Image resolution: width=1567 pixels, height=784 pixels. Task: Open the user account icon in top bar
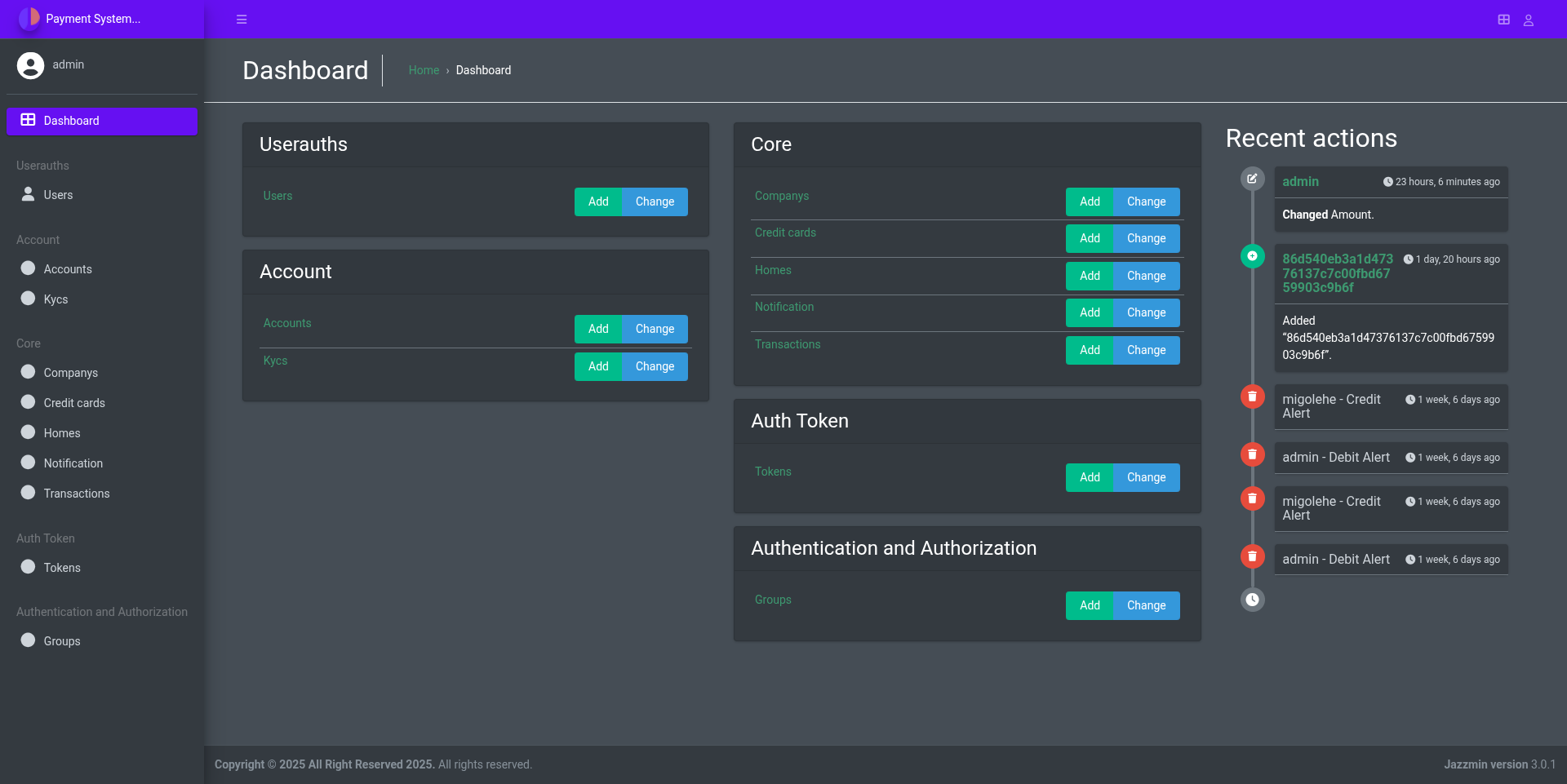(x=1528, y=20)
